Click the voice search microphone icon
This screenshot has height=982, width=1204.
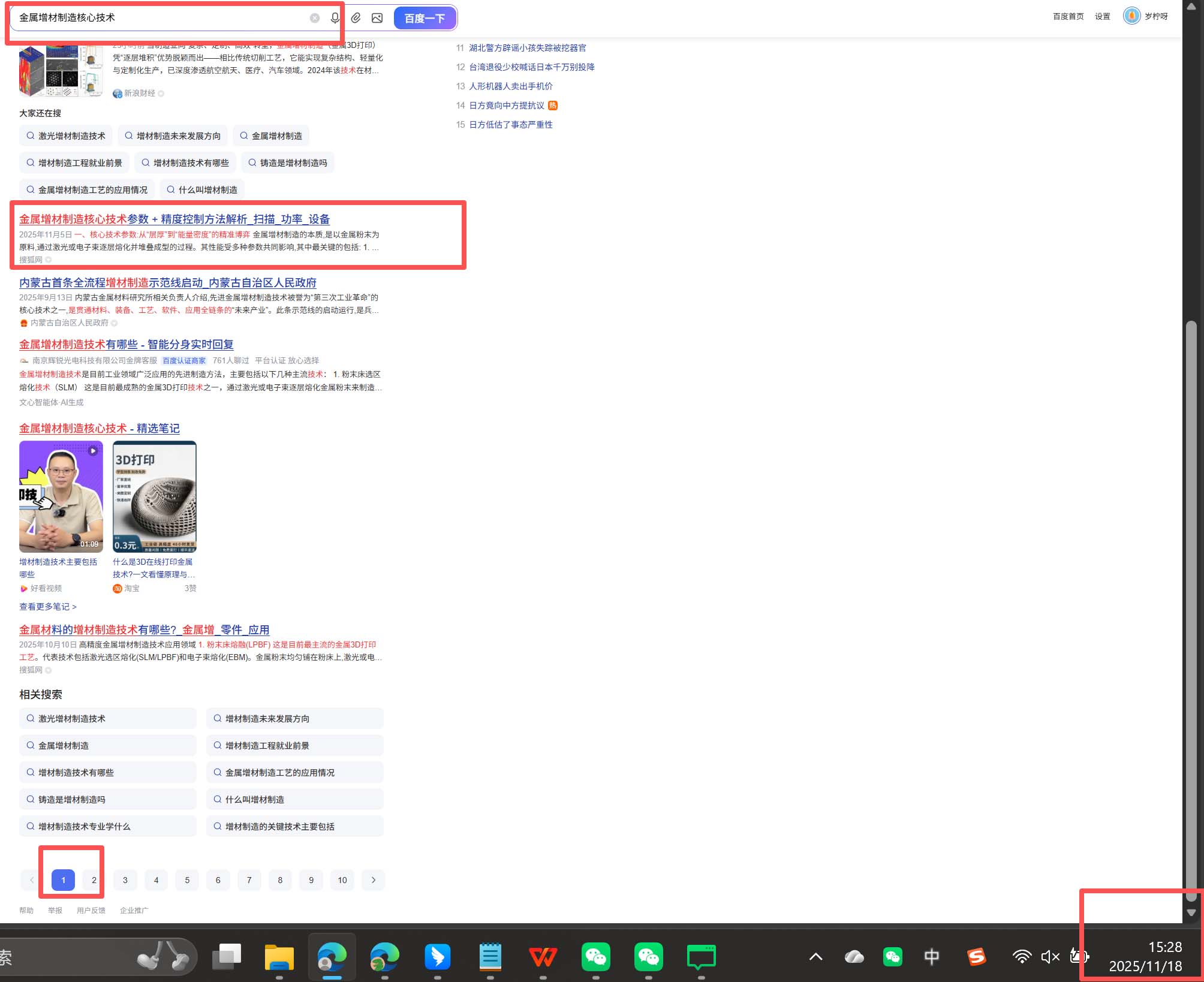[x=335, y=18]
